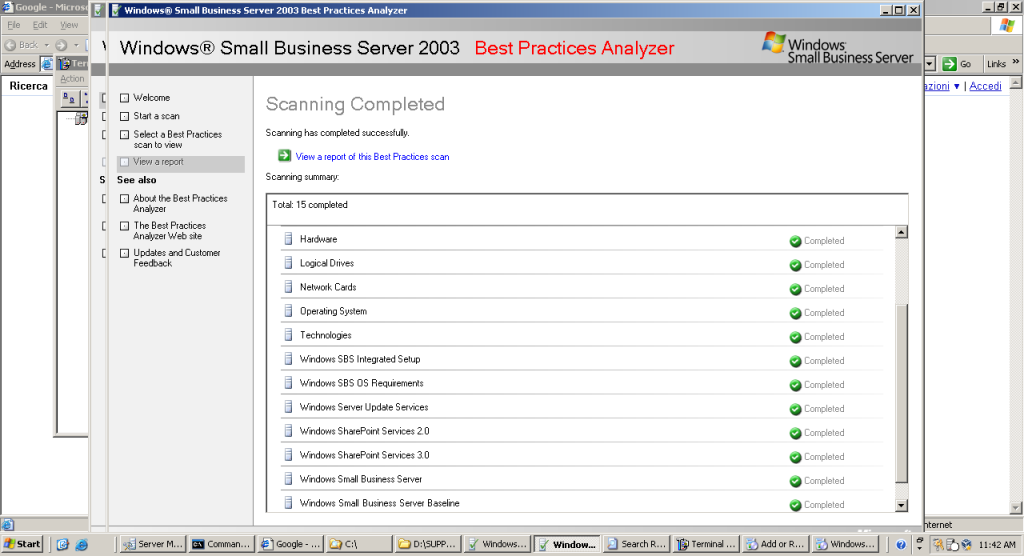Switch to the Comman... taskbar button

click(x=221, y=544)
